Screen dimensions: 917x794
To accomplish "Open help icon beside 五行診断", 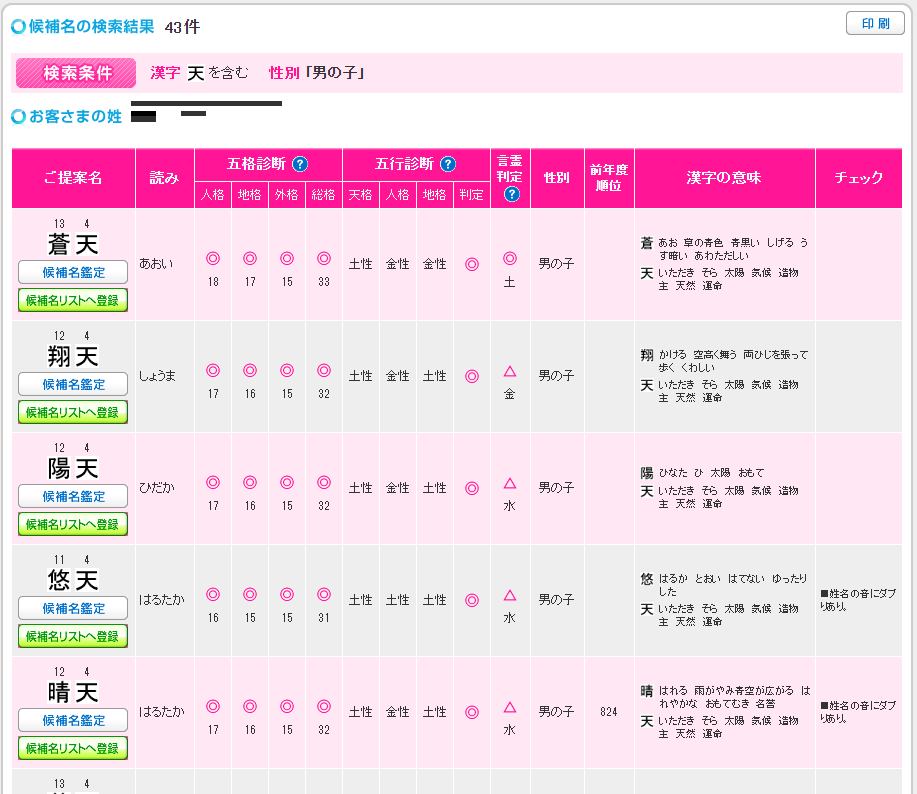I will [x=448, y=164].
